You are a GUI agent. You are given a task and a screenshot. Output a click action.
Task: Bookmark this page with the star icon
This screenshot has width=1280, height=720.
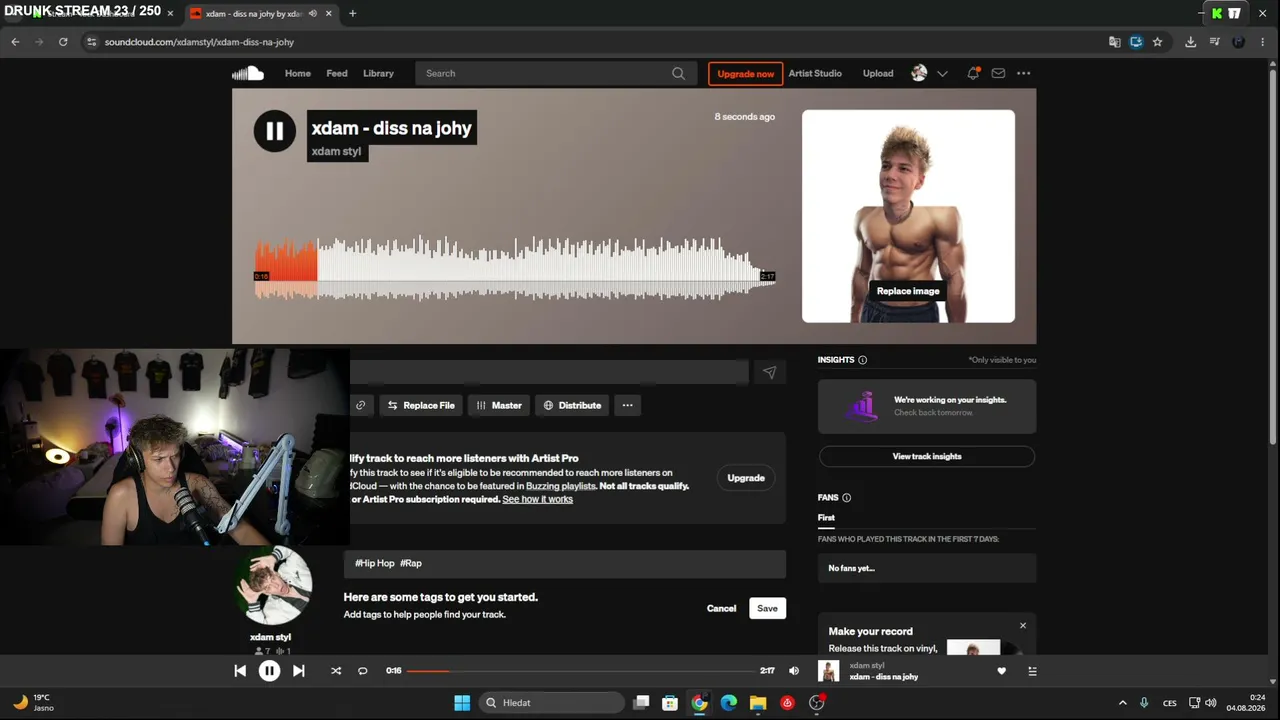pyautogui.click(x=1158, y=42)
